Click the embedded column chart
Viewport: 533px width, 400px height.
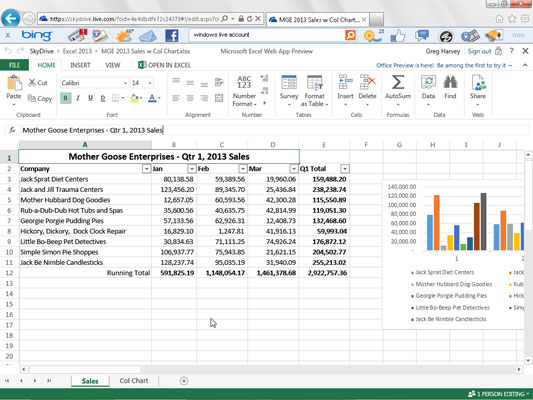[x=454, y=255]
